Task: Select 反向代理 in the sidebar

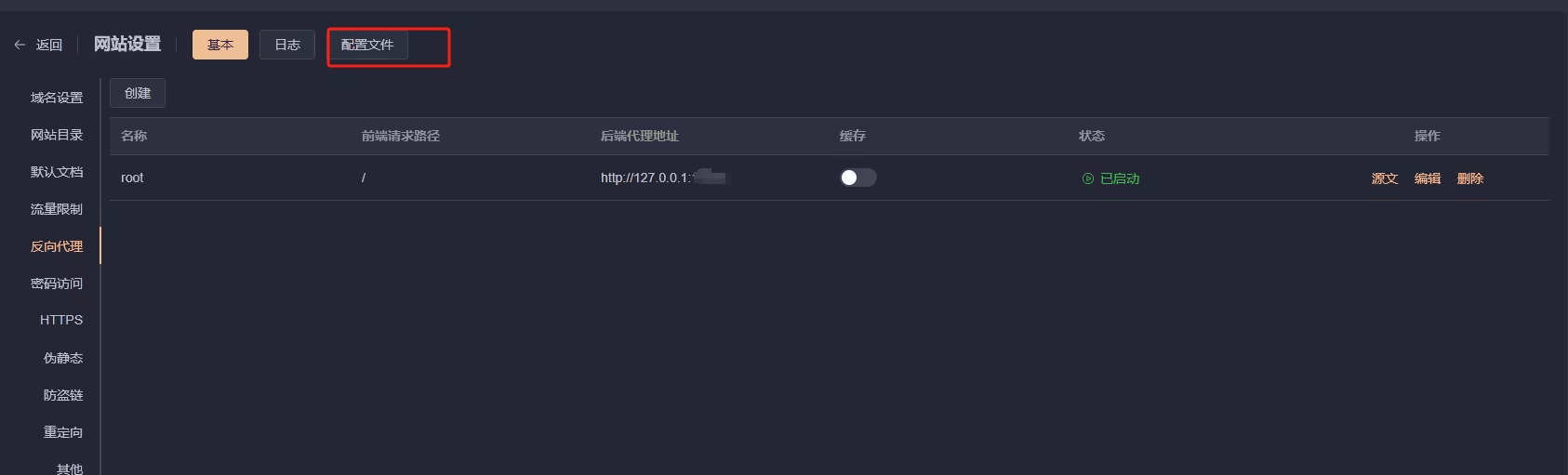Action: [x=57, y=246]
